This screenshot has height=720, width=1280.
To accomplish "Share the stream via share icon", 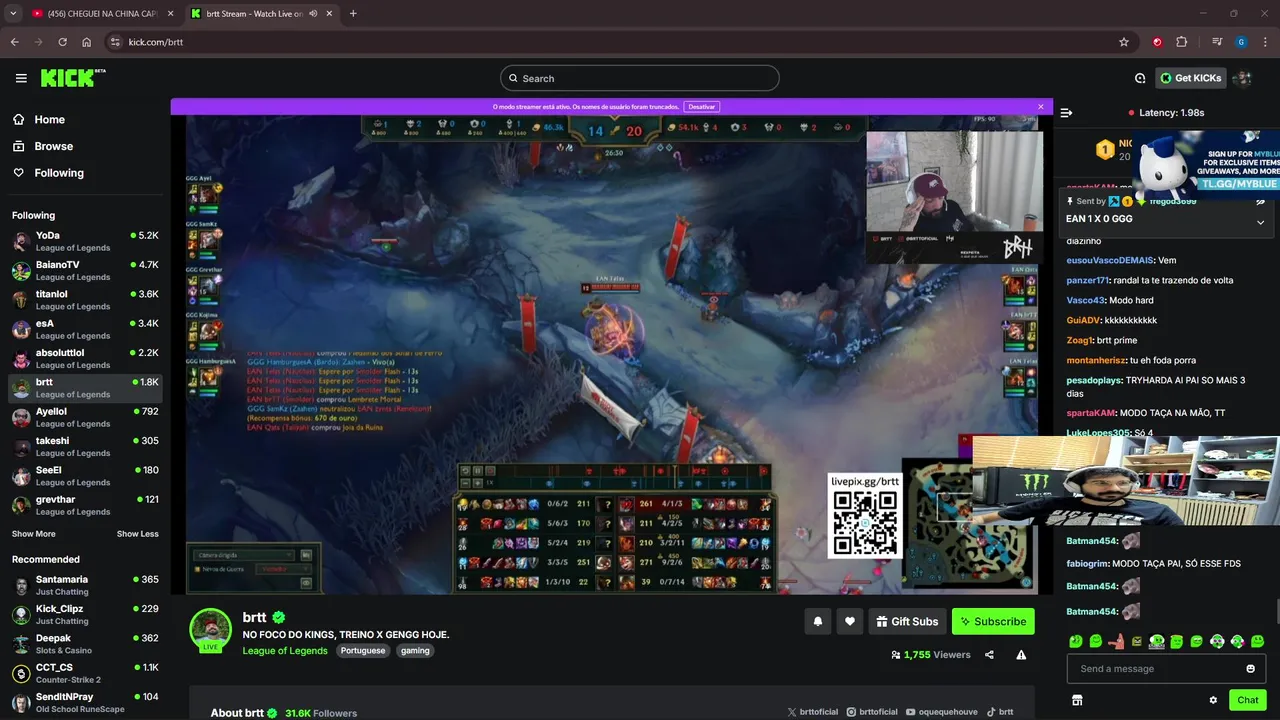I will coord(989,655).
